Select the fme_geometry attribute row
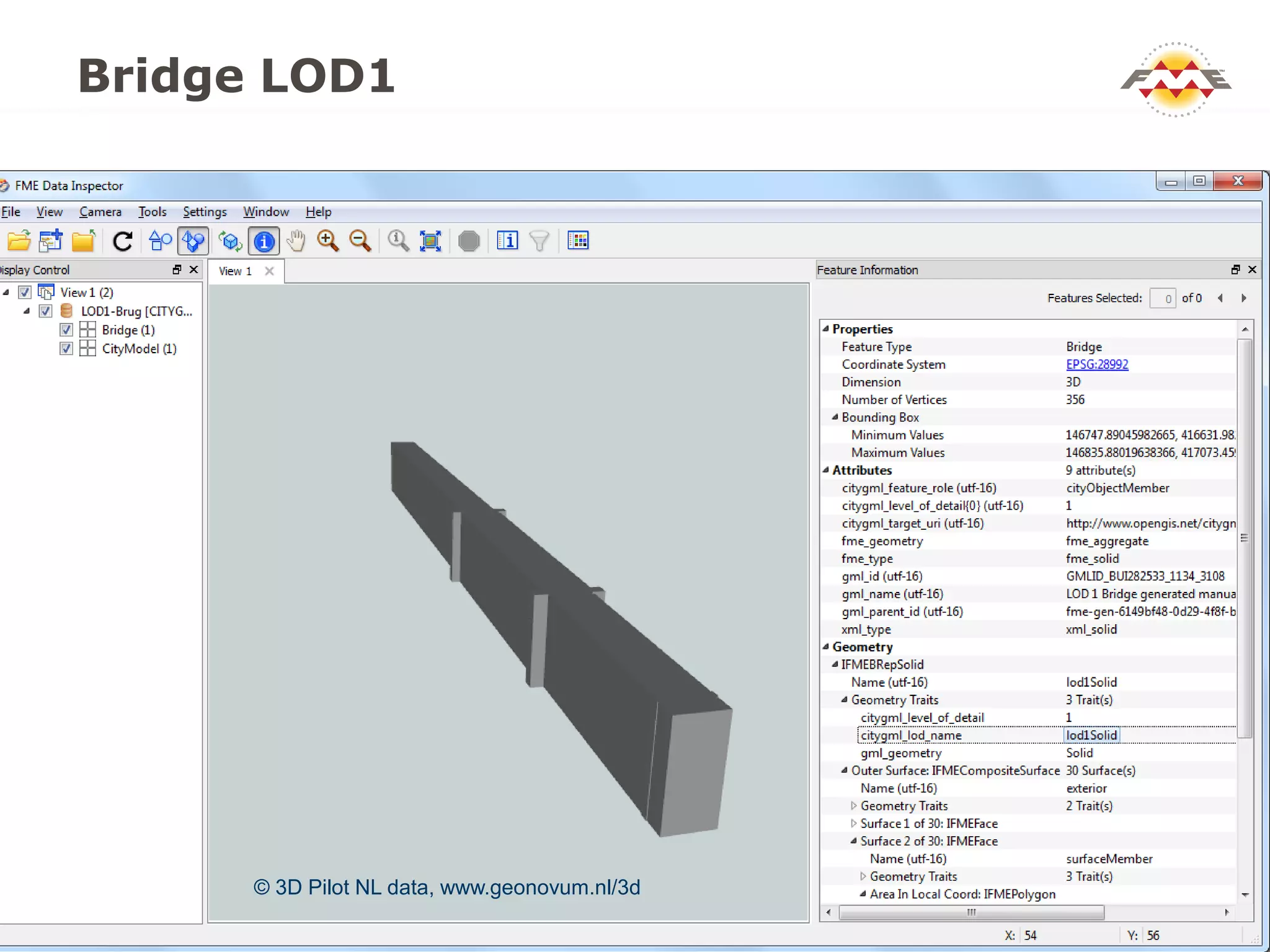Image resolution: width=1270 pixels, height=952 pixels. (1028, 541)
